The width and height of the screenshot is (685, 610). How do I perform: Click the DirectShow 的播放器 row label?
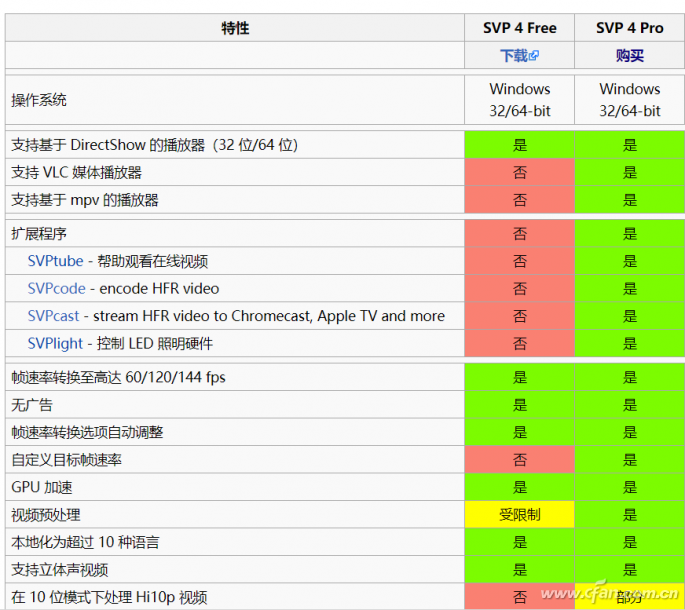click(154, 145)
